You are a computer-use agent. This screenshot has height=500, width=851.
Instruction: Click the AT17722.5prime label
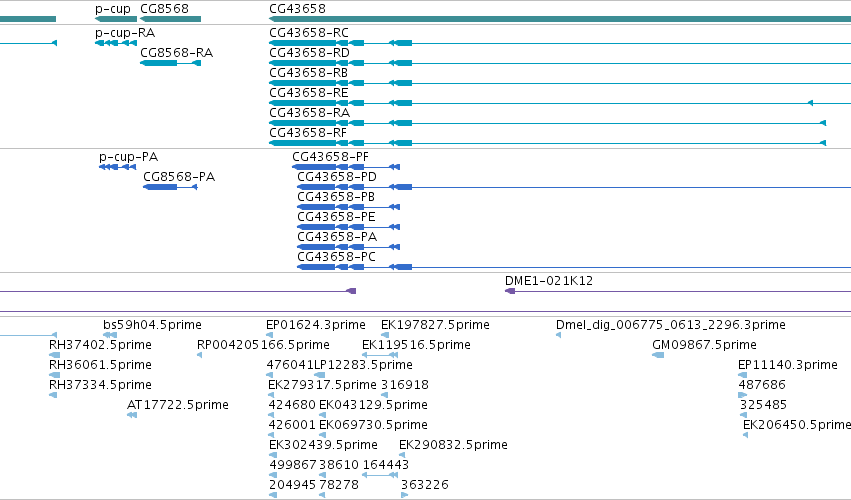[177, 406]
